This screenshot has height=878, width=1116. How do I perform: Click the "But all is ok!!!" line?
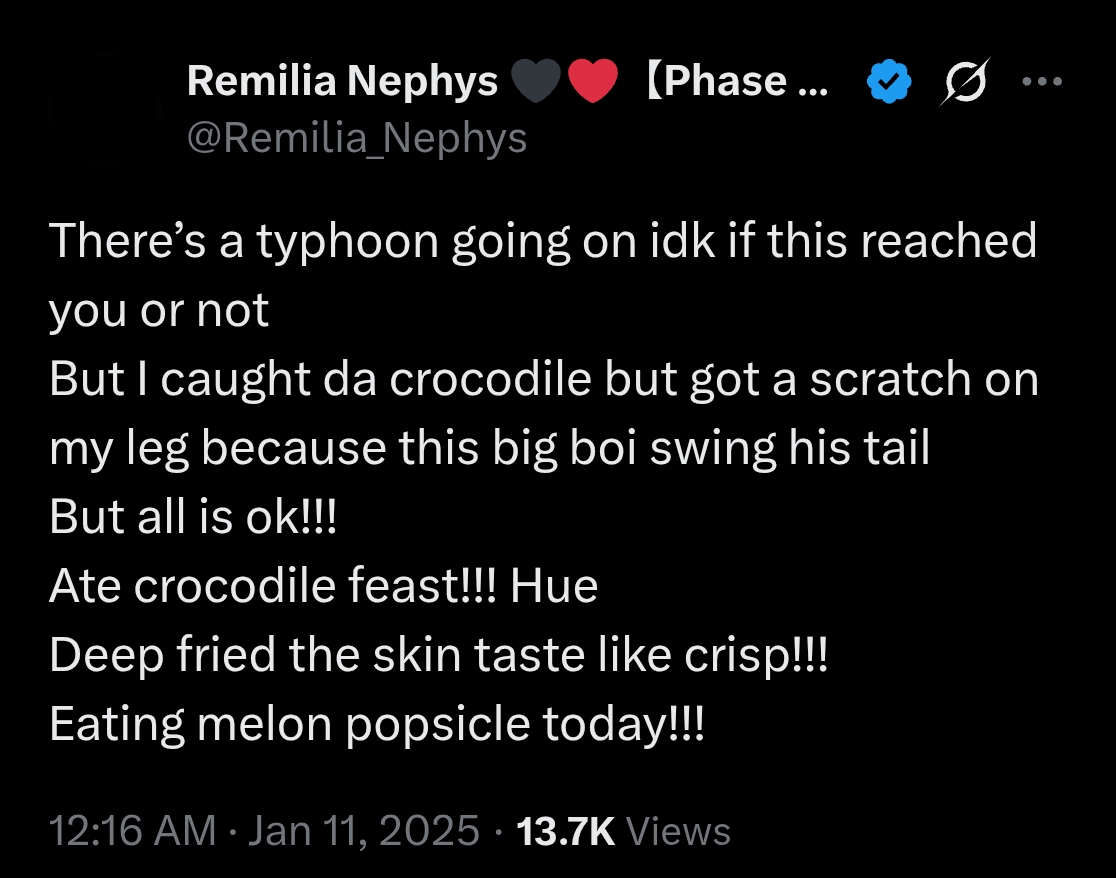click(195, 517)
